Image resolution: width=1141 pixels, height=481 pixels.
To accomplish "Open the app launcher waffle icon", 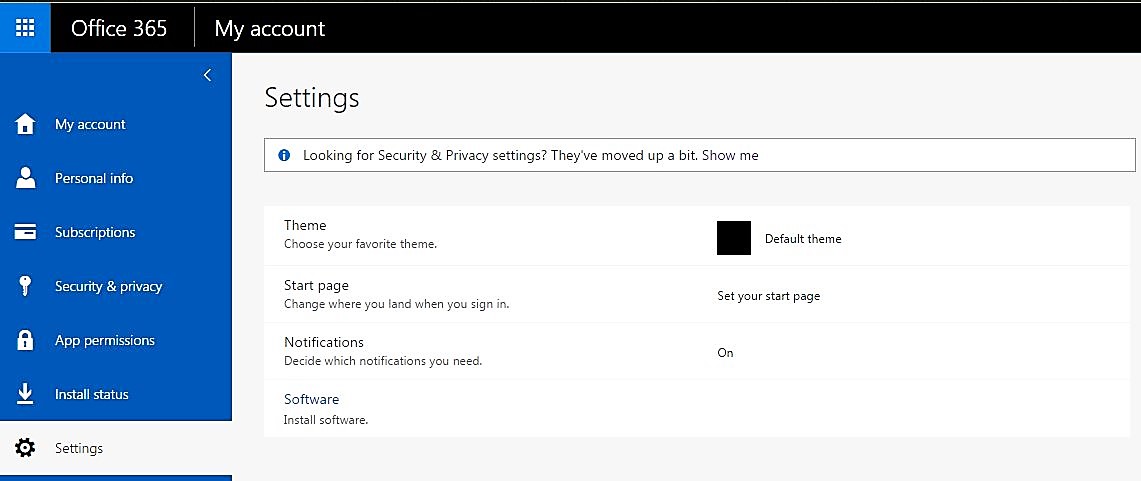I will point(25,27).
